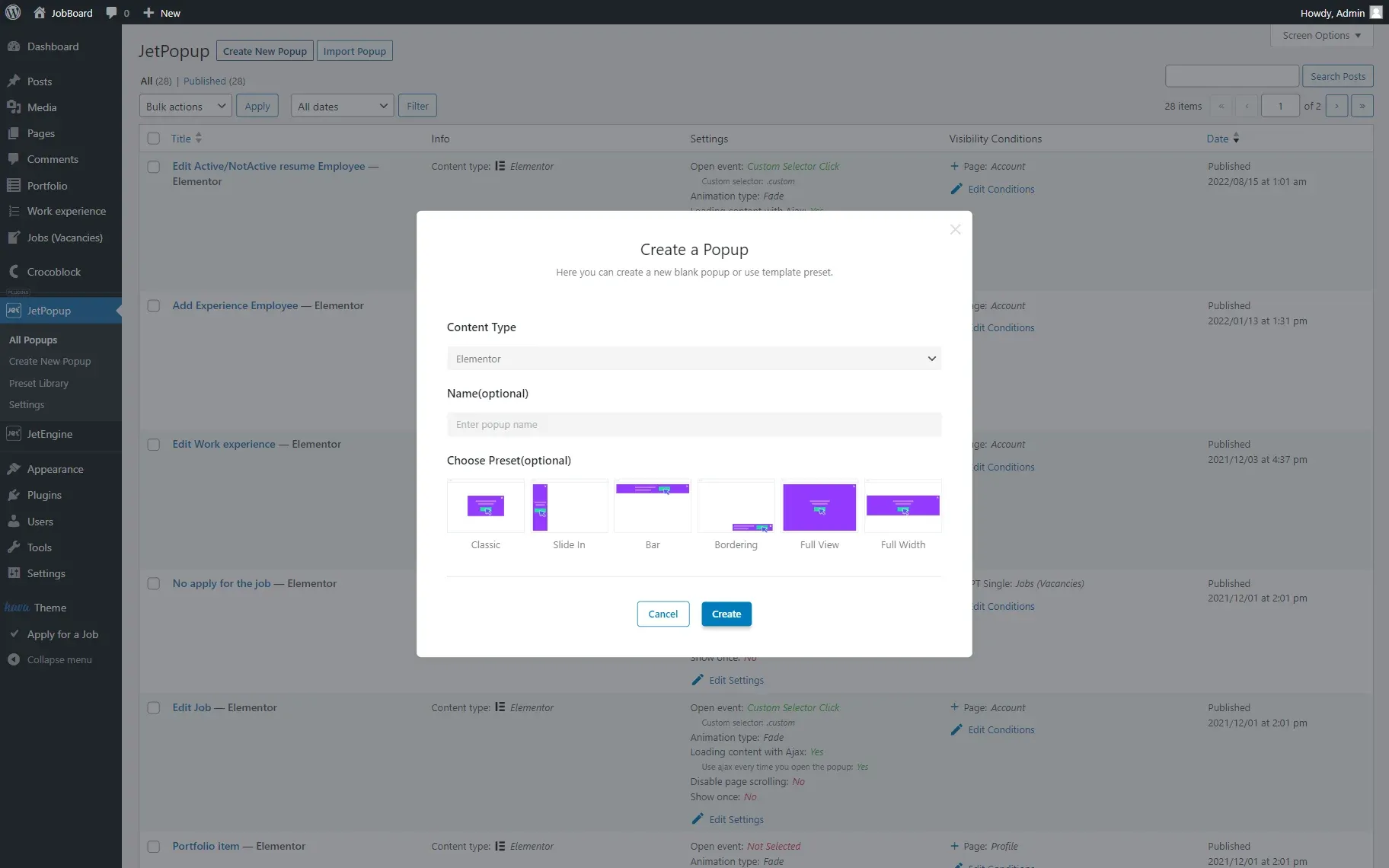Open the JobBoard home icon
Viewport: 1389px width, 868px height.
[x=40, y=12]
